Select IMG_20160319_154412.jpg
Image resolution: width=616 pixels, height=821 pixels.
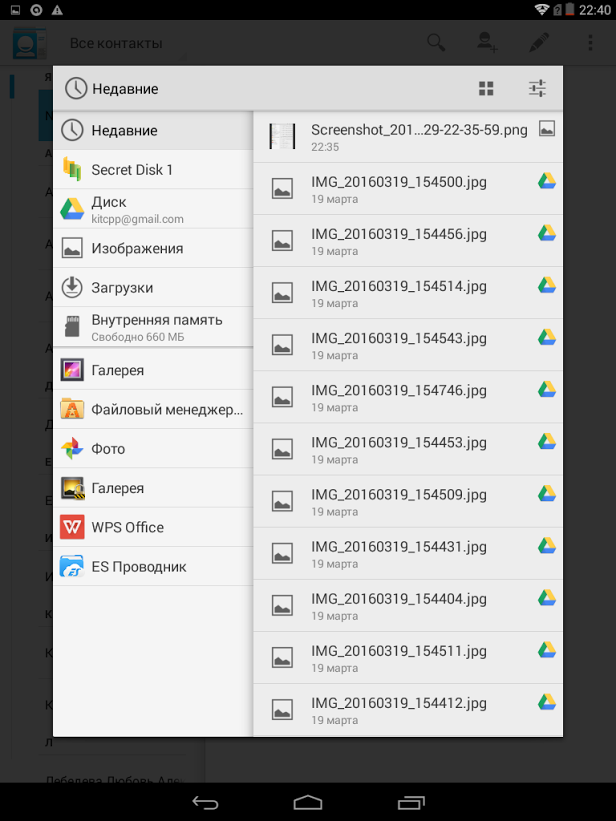(408, 709)
